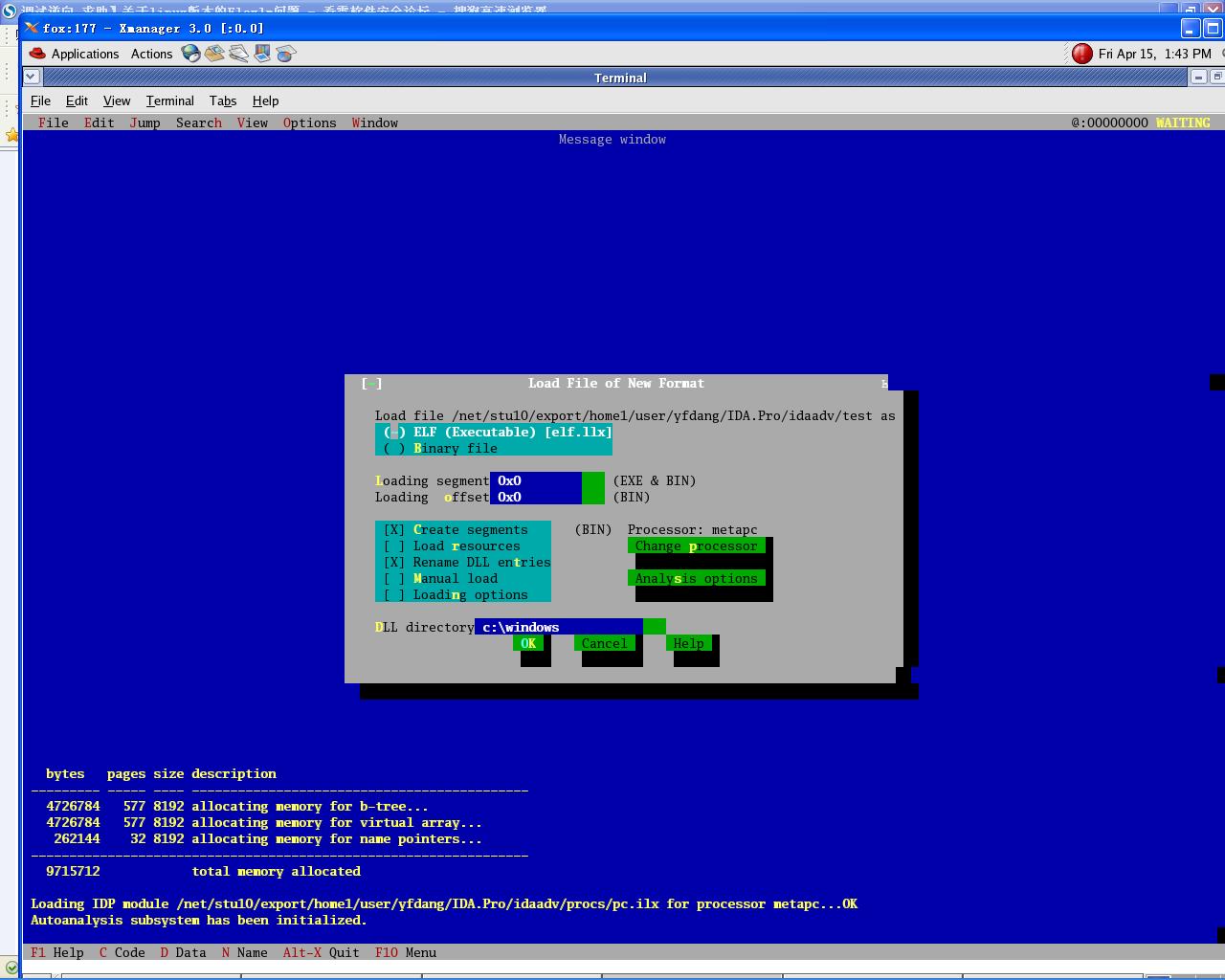Open the Terminal File menu
Viewport: 1225px width, 980px height.
coord(41,100)
